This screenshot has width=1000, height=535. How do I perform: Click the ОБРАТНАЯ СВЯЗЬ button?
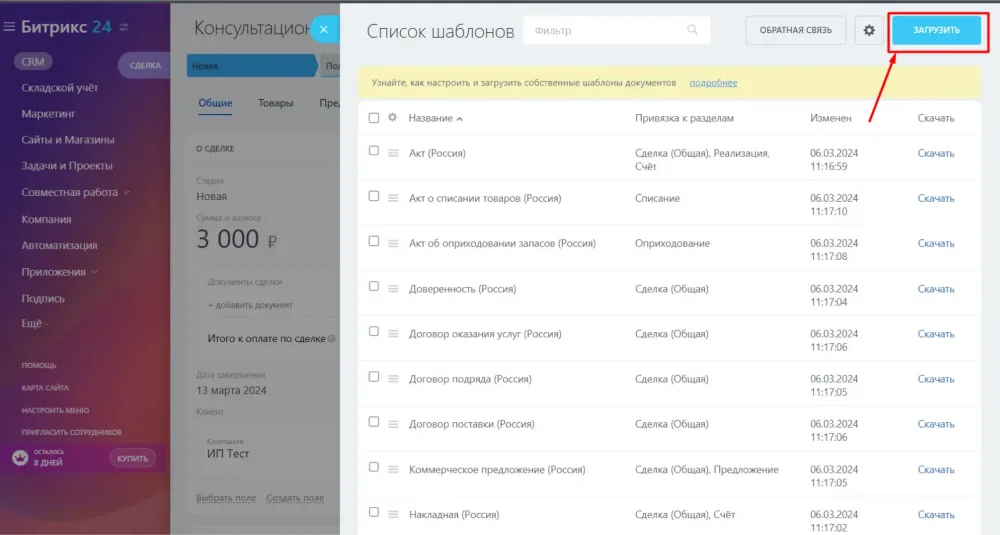point(795,30)
